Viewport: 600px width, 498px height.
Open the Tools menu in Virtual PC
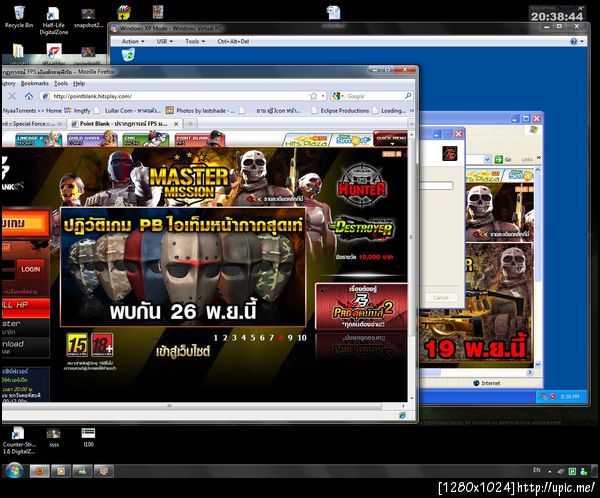(195, 41)
